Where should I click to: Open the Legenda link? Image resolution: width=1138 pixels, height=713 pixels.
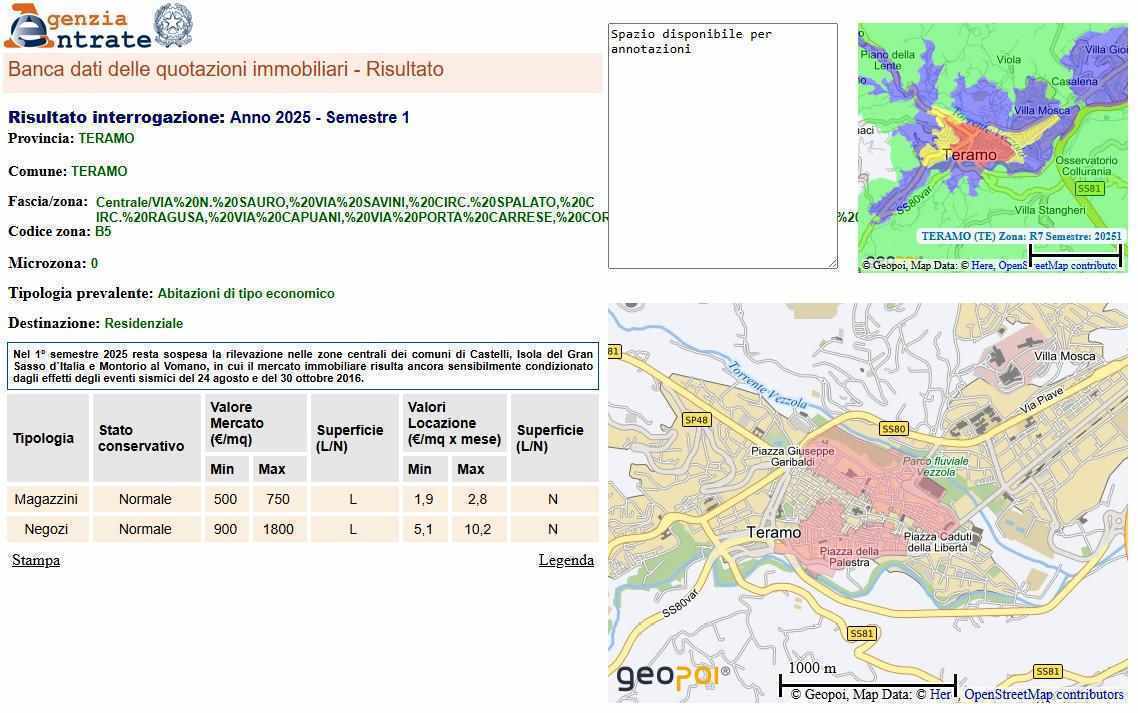[566, 560]
